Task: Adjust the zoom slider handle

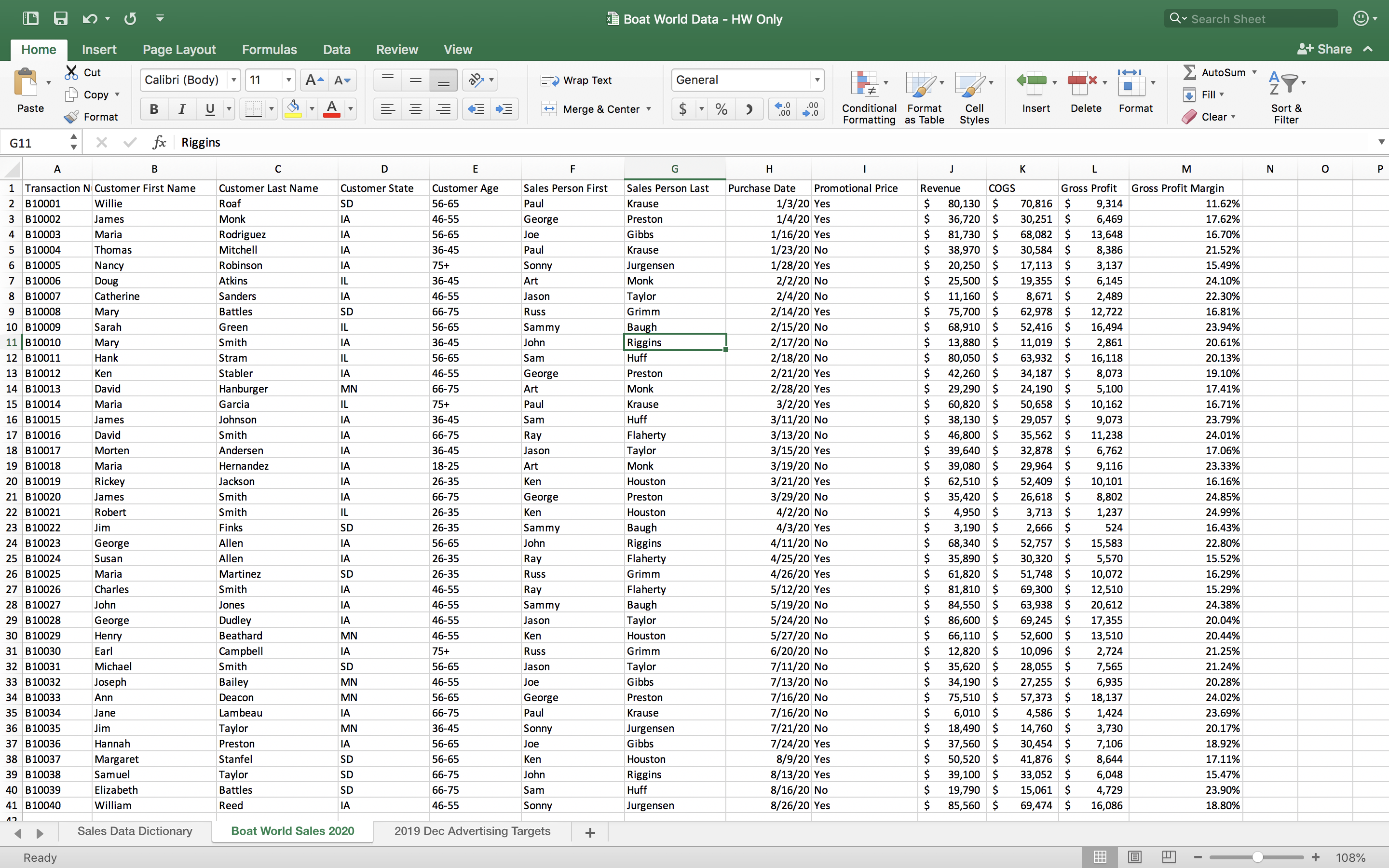Action: [x=1257, y=857]
